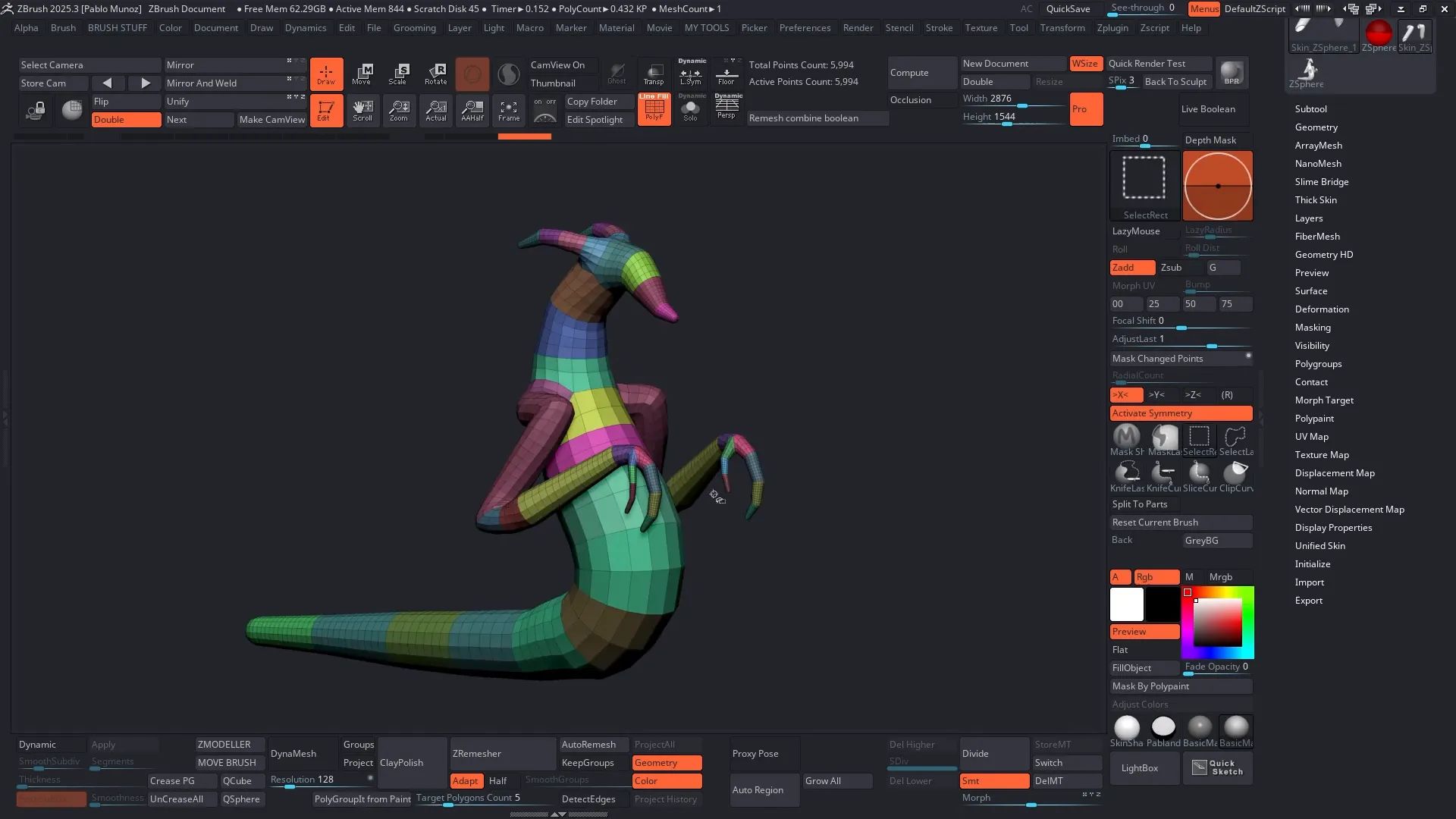Toggle the Smt option near Divide
The height and width of the screenshot is (819, 1456).
[993, 781]
